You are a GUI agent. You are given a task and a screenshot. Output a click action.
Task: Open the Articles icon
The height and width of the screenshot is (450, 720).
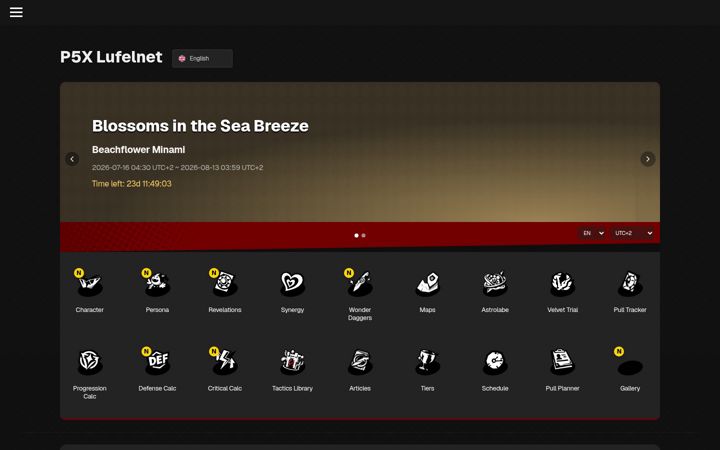[x=360, y=361]
